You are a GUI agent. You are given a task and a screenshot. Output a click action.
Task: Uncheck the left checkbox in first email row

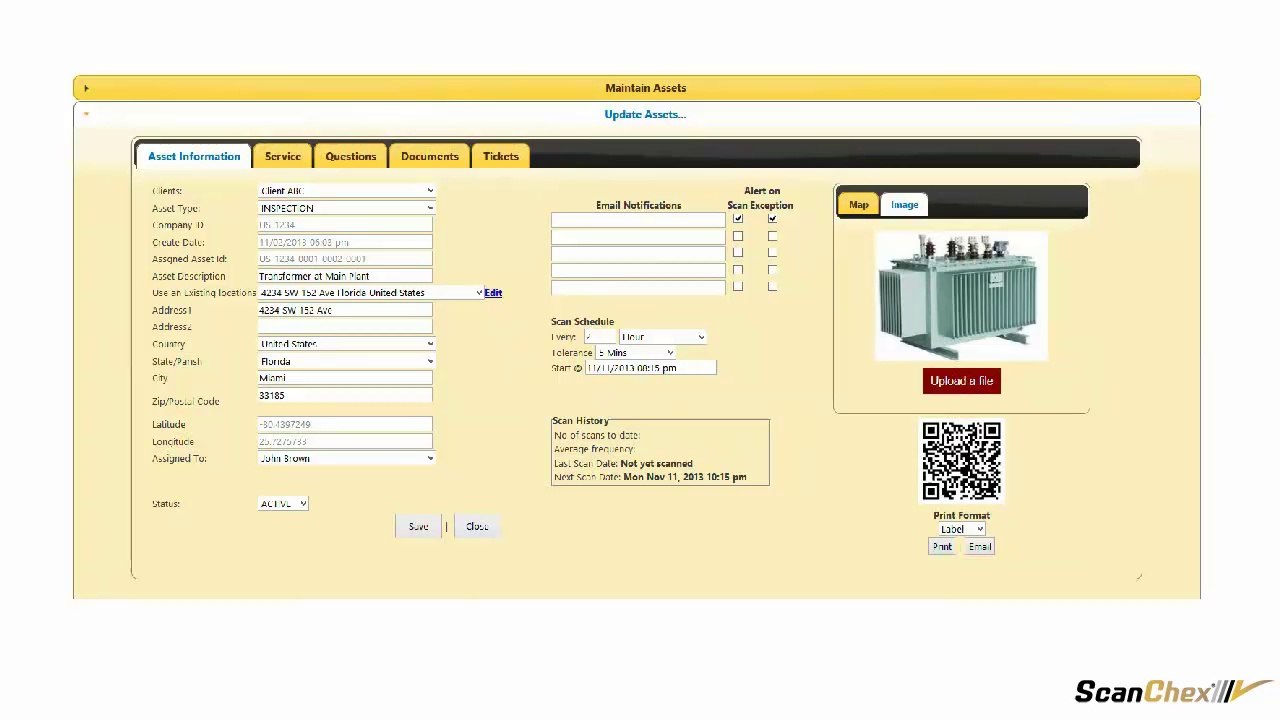click(738, 219)
